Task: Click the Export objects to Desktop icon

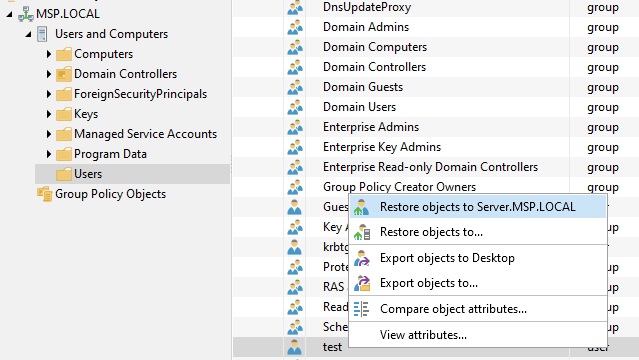Action: point(362,258)
